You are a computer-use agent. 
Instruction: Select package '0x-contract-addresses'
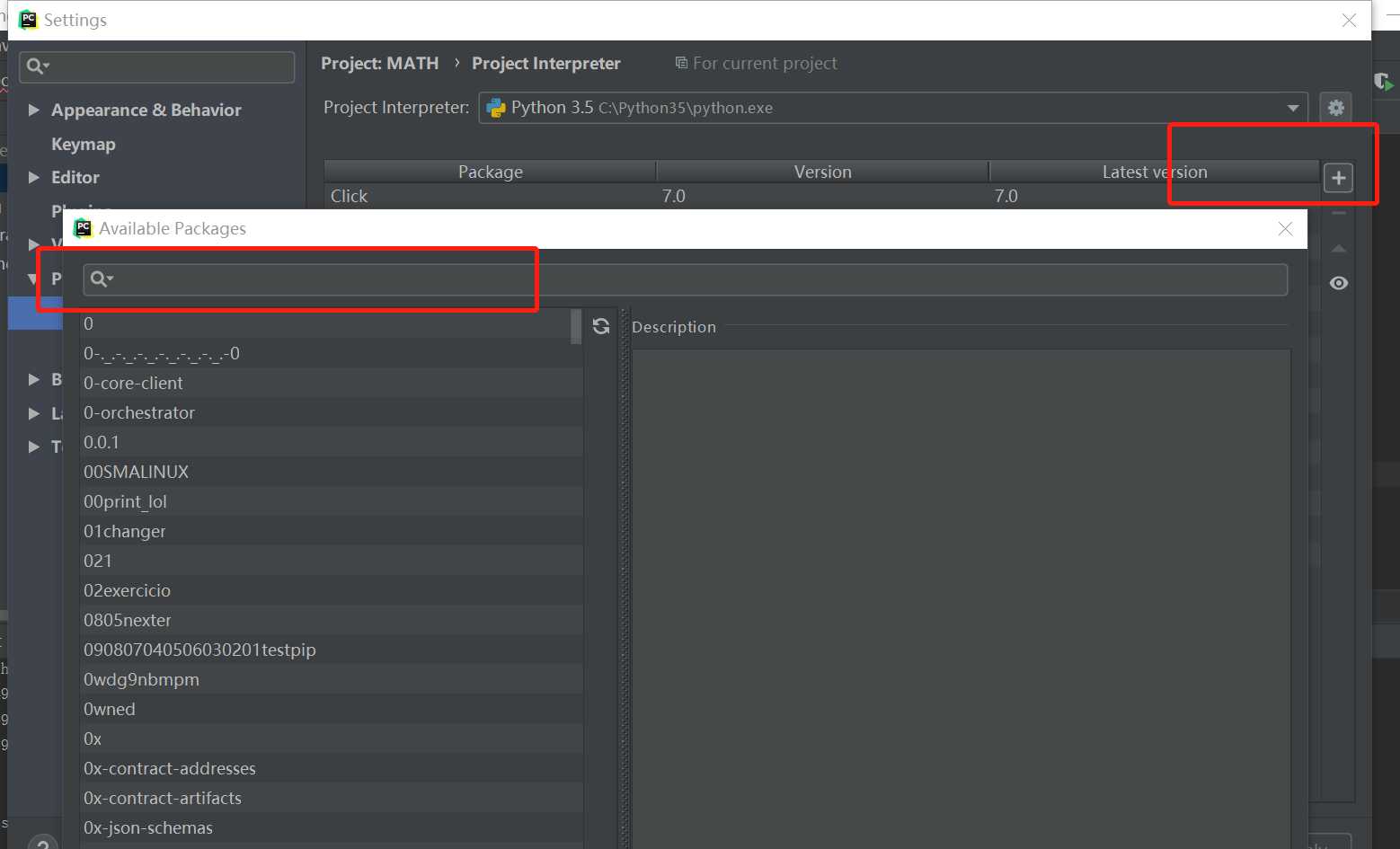(332, 768)
